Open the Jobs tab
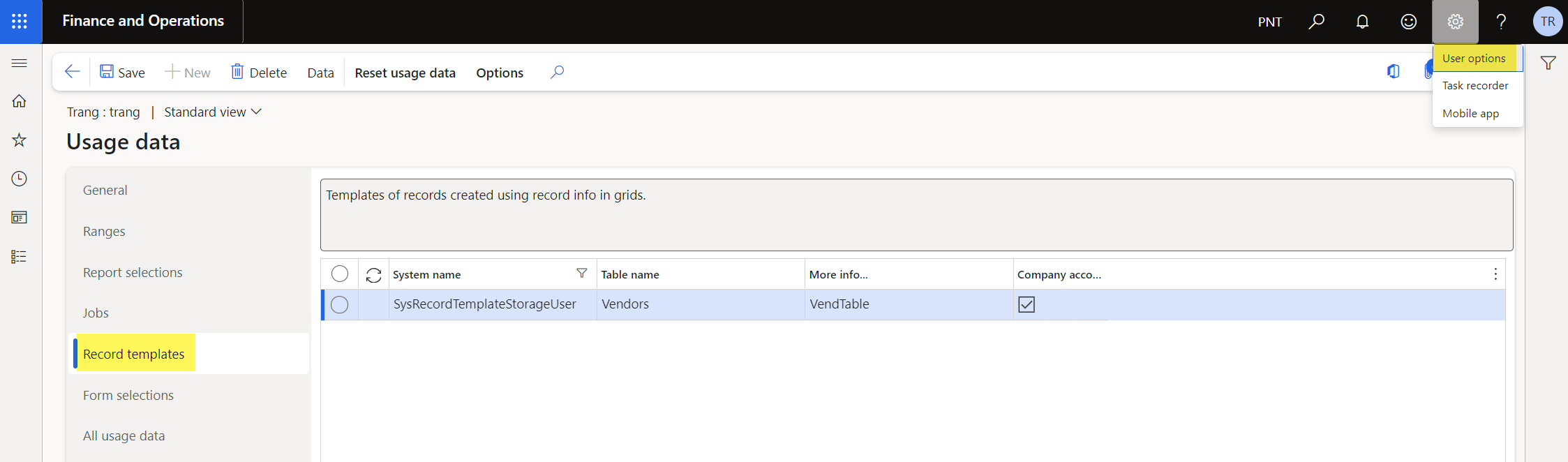The height and width of the screenshot is (462, 1568). point(96,313)
